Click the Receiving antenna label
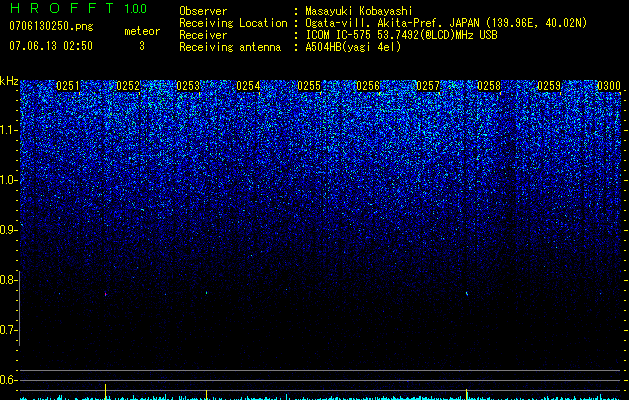The image size is (629, 400). [x=230, y=47]
